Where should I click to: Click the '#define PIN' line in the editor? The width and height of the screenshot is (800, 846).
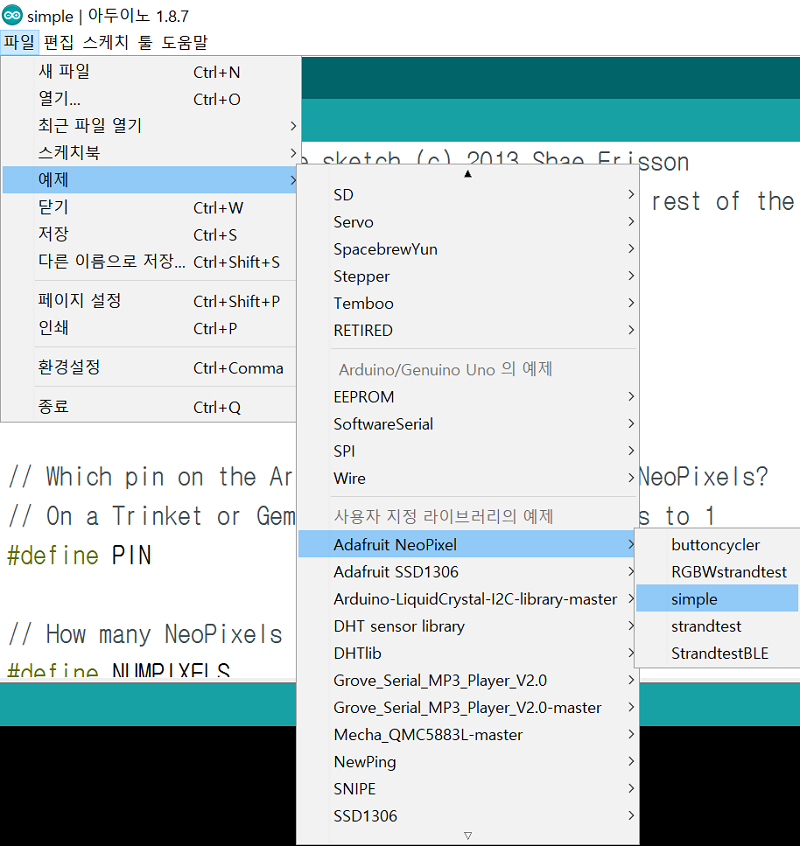coord(79,555)
